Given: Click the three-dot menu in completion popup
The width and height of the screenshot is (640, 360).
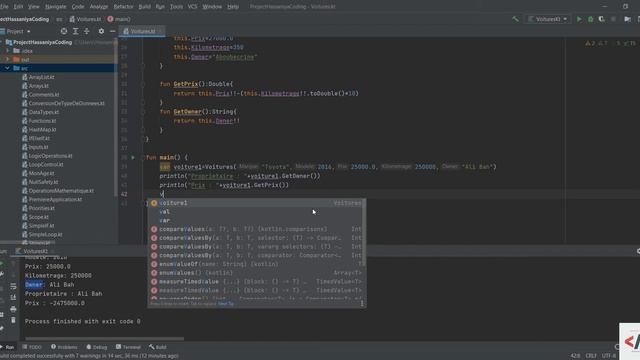Looking at the screenshot, I should point(362,303).
